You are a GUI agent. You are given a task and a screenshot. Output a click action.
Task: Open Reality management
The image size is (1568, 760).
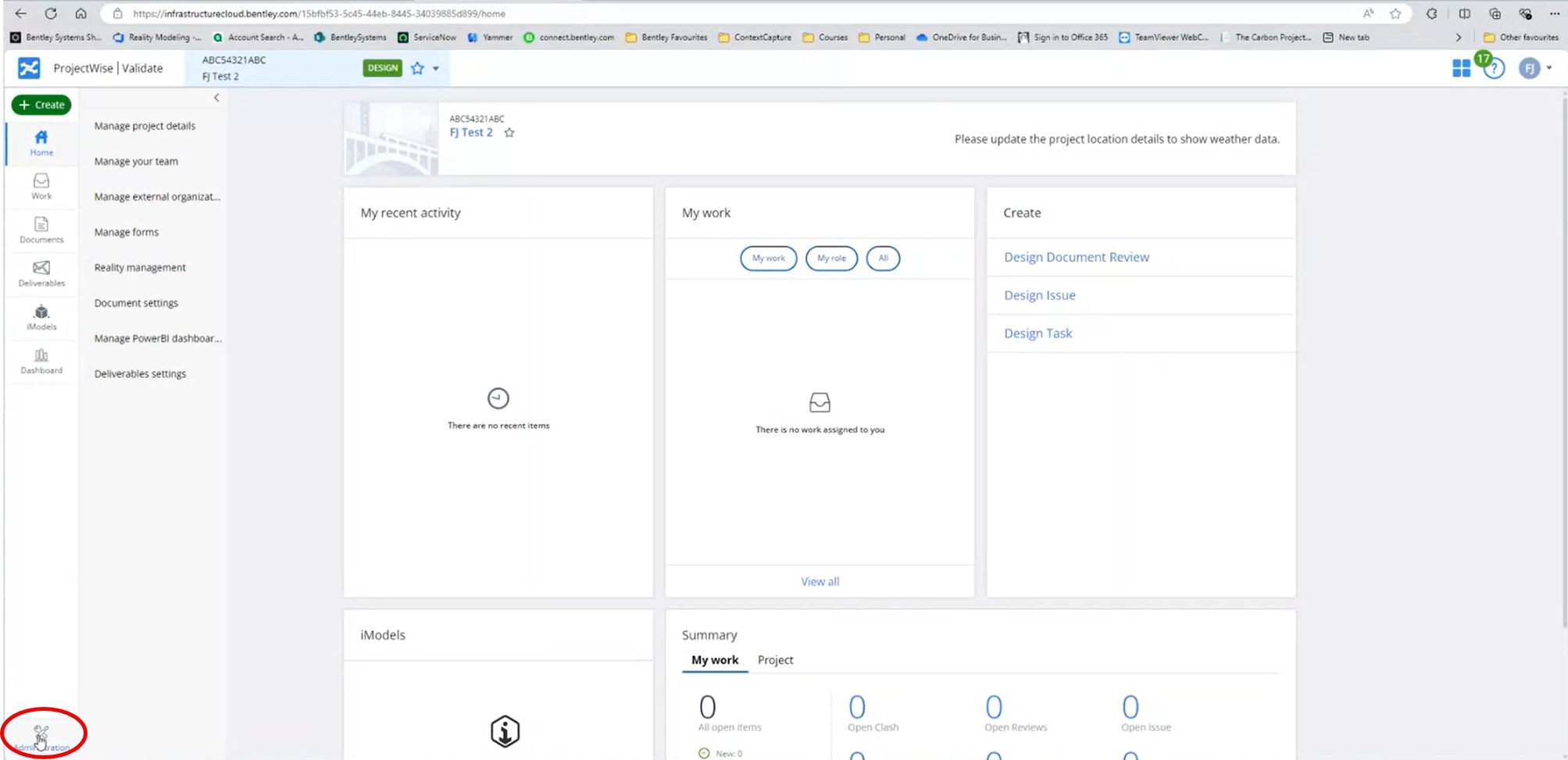(140, 268)
